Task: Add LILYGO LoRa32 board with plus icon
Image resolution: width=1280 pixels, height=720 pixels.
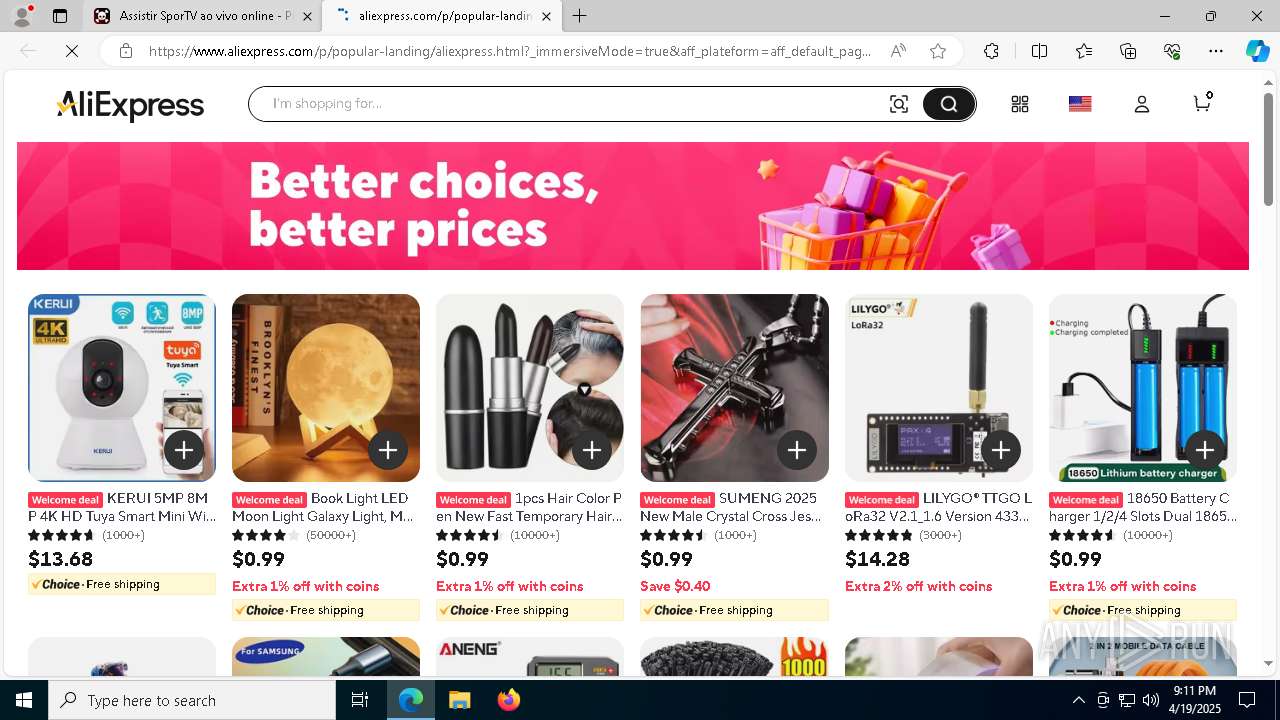Action: pos(1001,450)
